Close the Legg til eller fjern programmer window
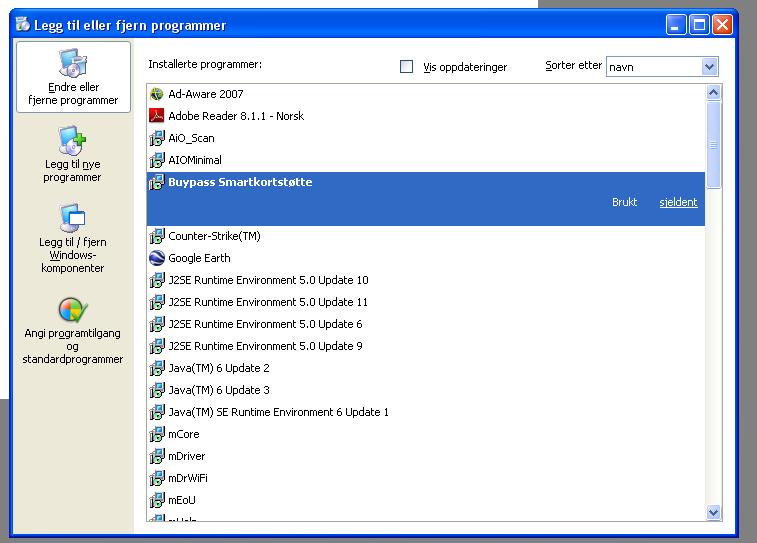 pos(722,24)
